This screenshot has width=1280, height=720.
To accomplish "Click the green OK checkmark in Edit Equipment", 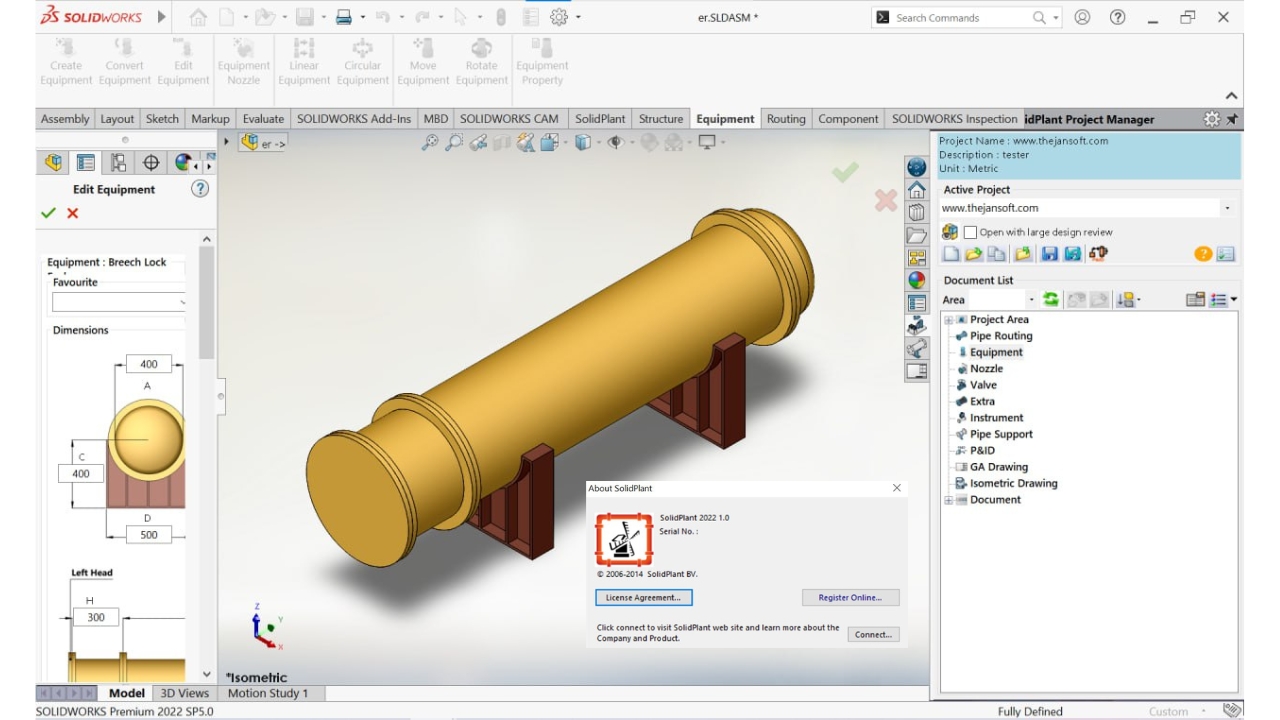I will [x=48, y=213].
